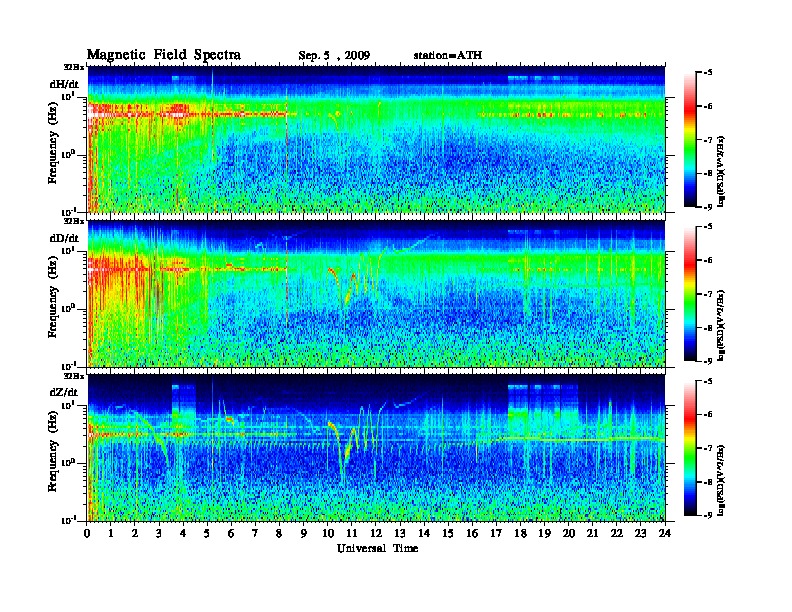
Task: Click hour tick label 15 on time axis
Action: click(x=448, y=533)
